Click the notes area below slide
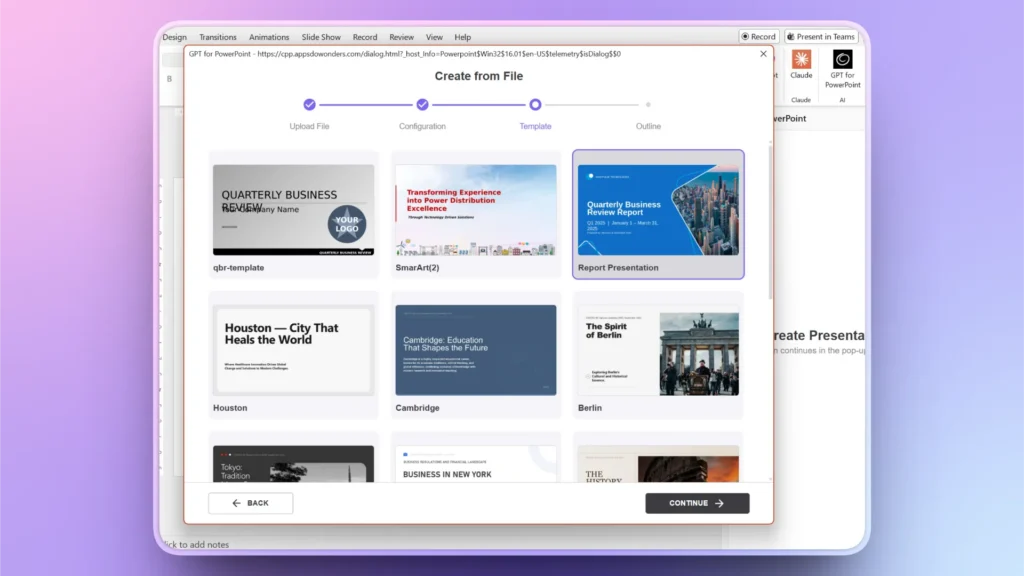The width and height of the screenshot is (1024, 576). pos(196,544)
